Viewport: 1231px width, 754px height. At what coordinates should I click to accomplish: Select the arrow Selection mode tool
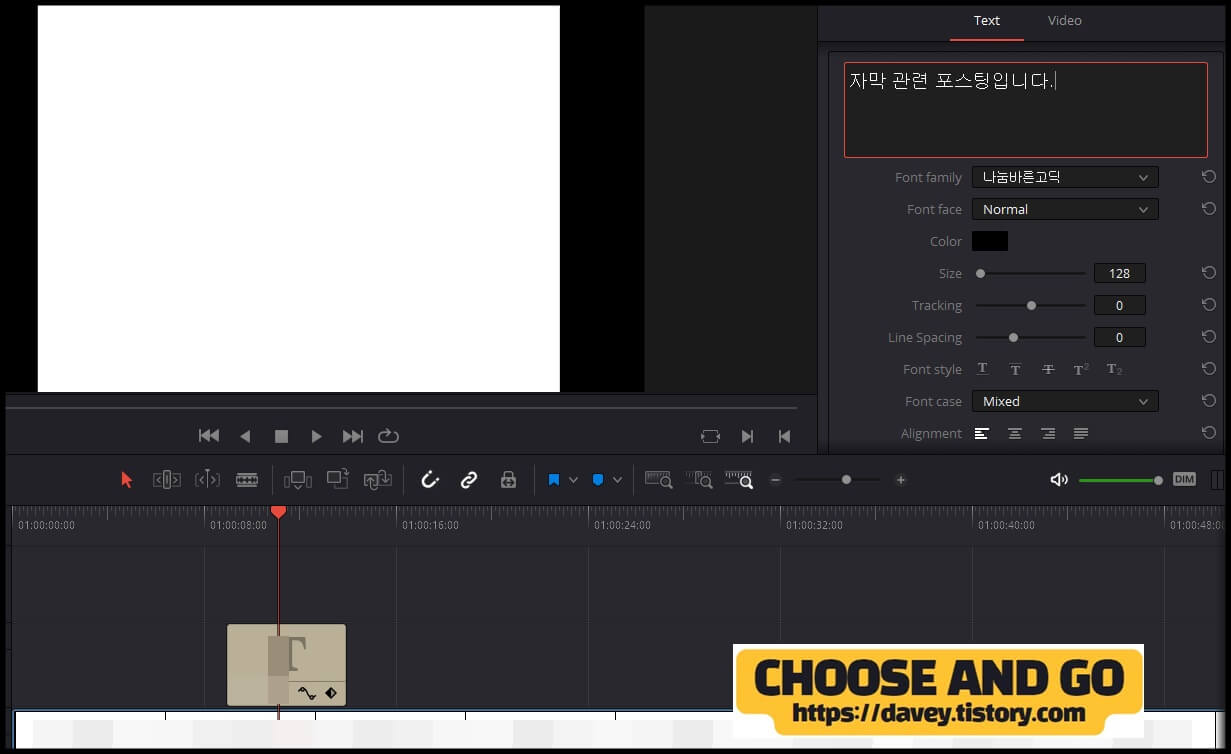pyautogui.click(x=126, y=480)
